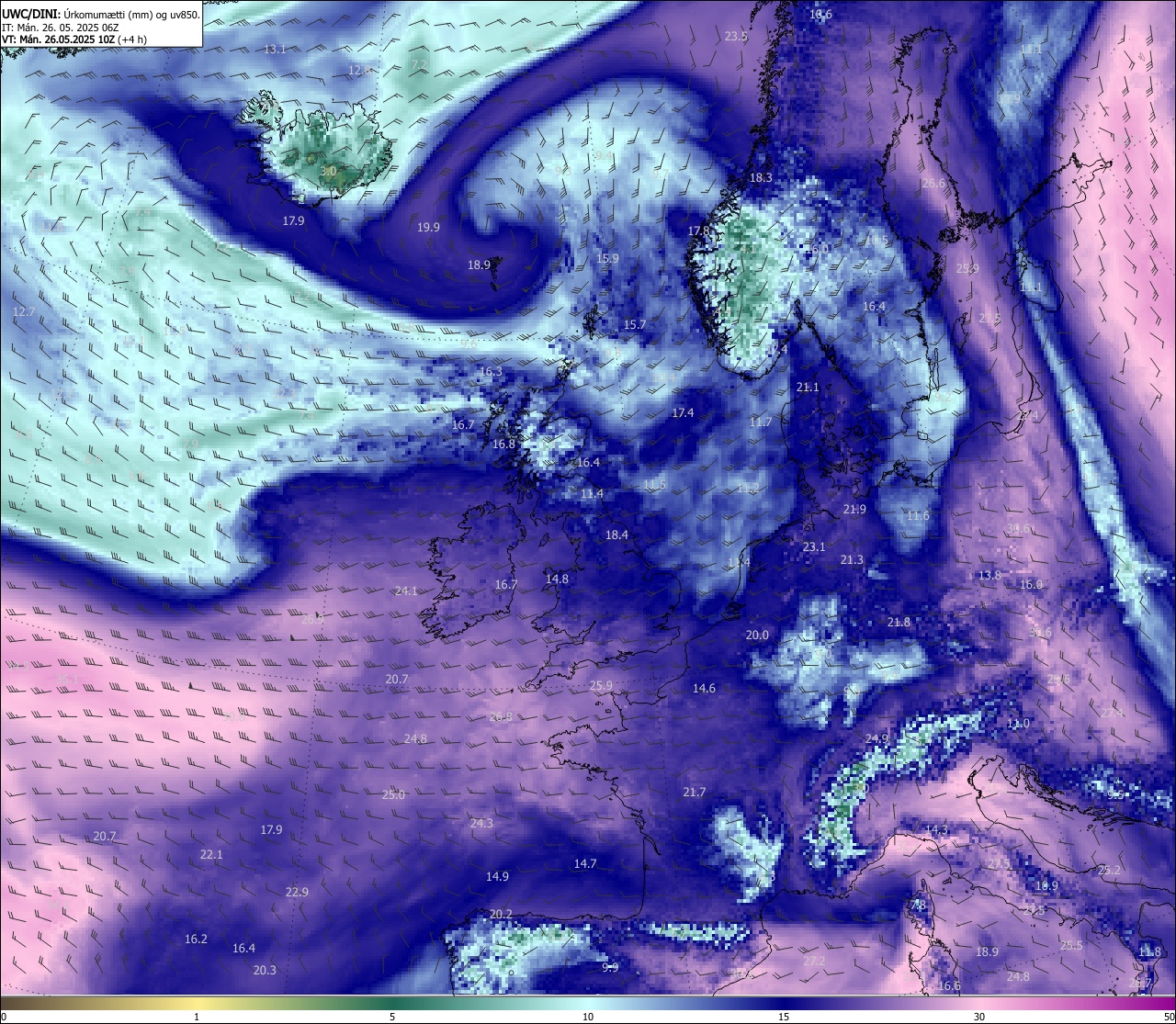The height and width of the screenshot is (1024, 1176).
Task: Click the 16.8 value west of Scotland
Action: click(x=504, y=444)
